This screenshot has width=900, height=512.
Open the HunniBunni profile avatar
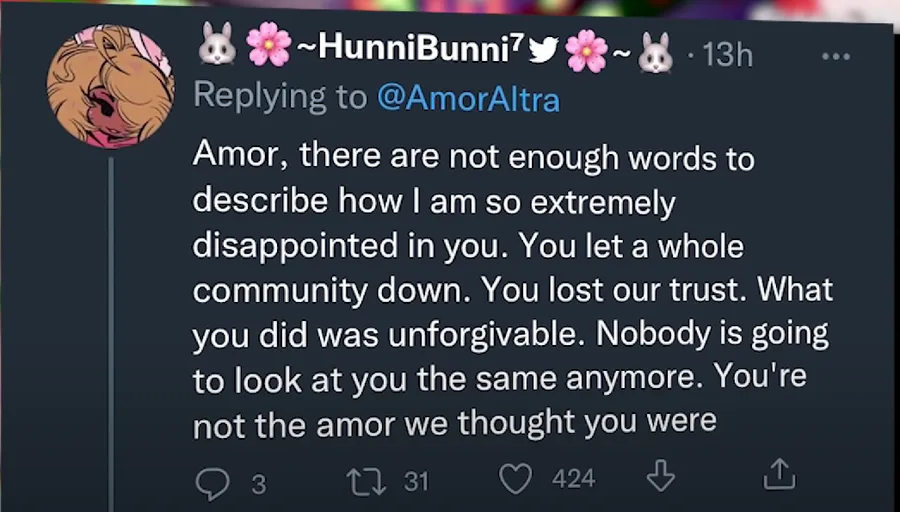tap(111, 86)
